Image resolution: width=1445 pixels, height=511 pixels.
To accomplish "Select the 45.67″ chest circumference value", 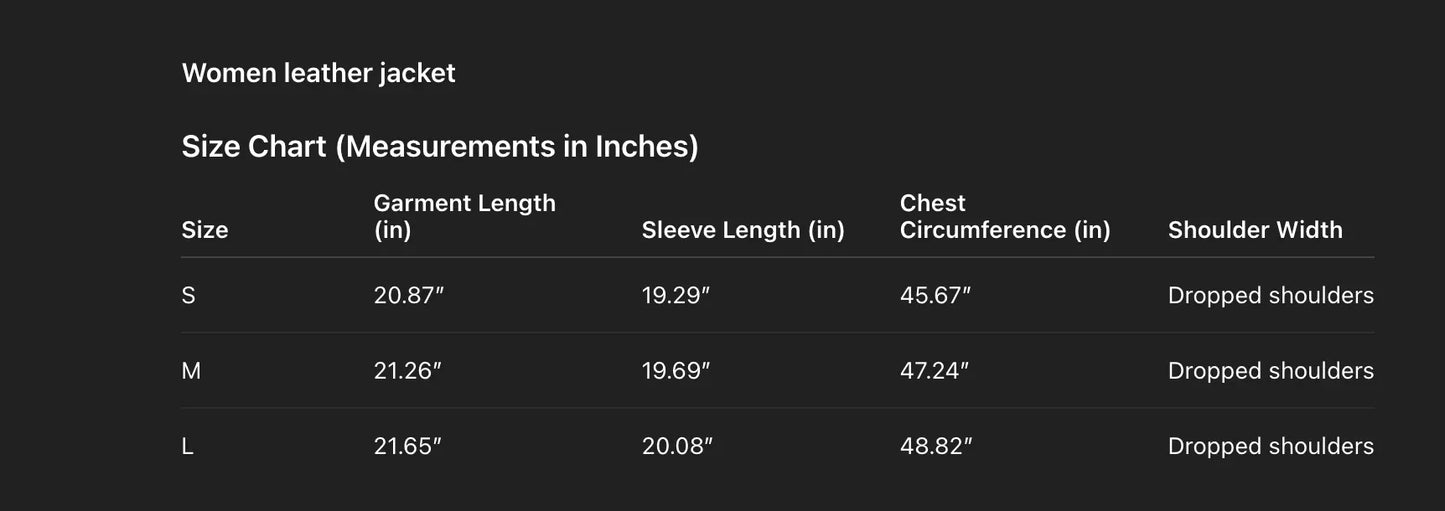I will (x=935, y=296).
